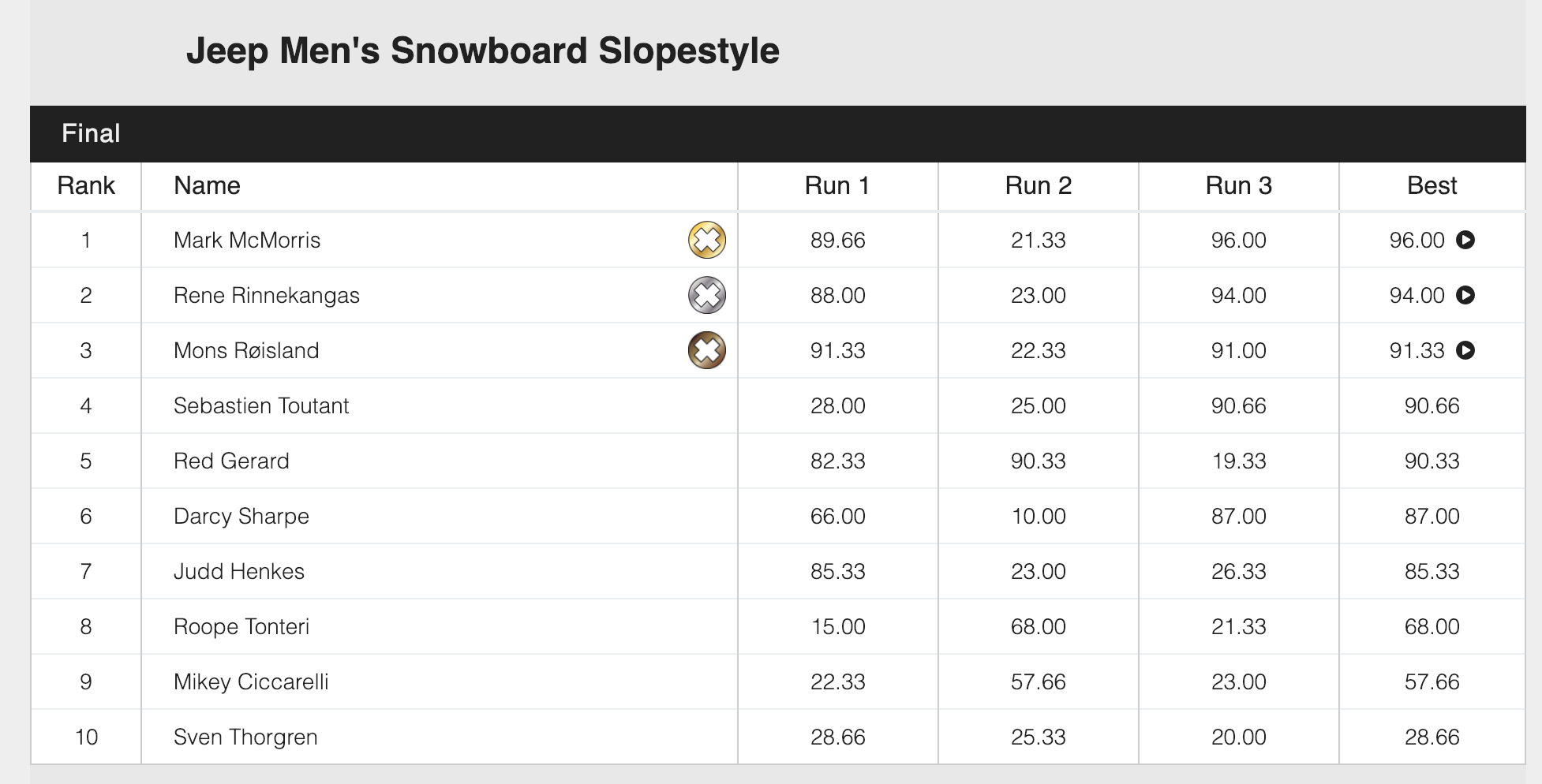Click Sven Thorgren's name in last row

pyautogui.click(x=245, y=737)
